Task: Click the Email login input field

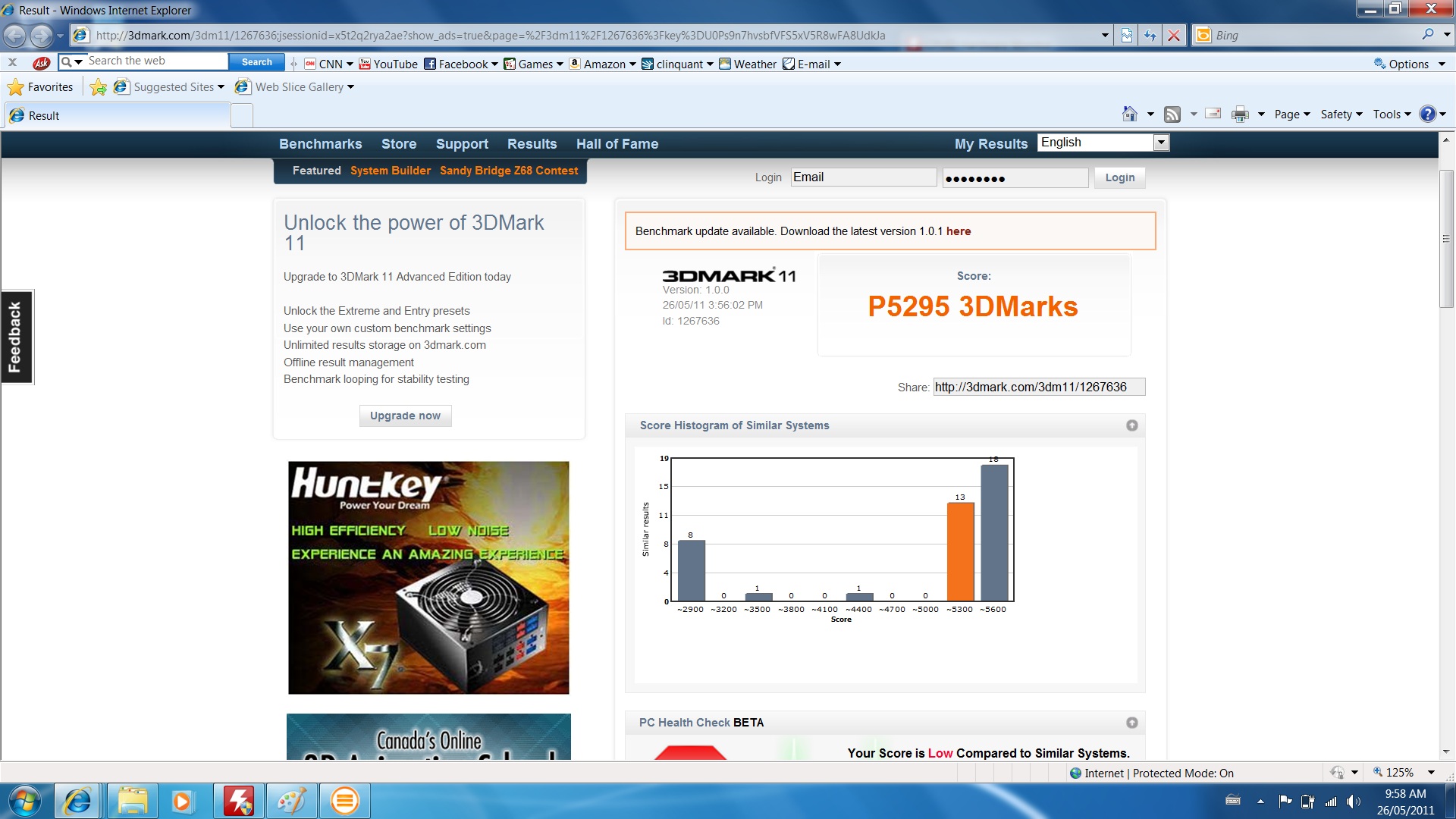Action: 864,177
